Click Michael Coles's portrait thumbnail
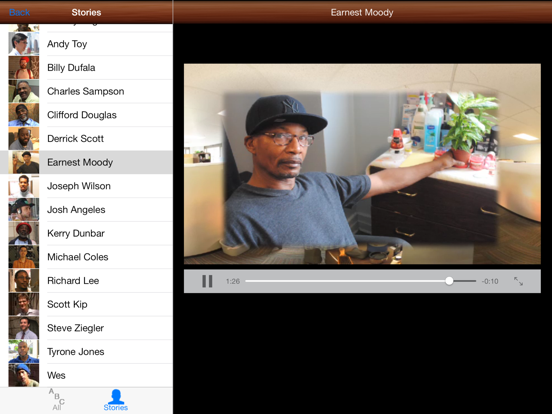 pos(24,257)
